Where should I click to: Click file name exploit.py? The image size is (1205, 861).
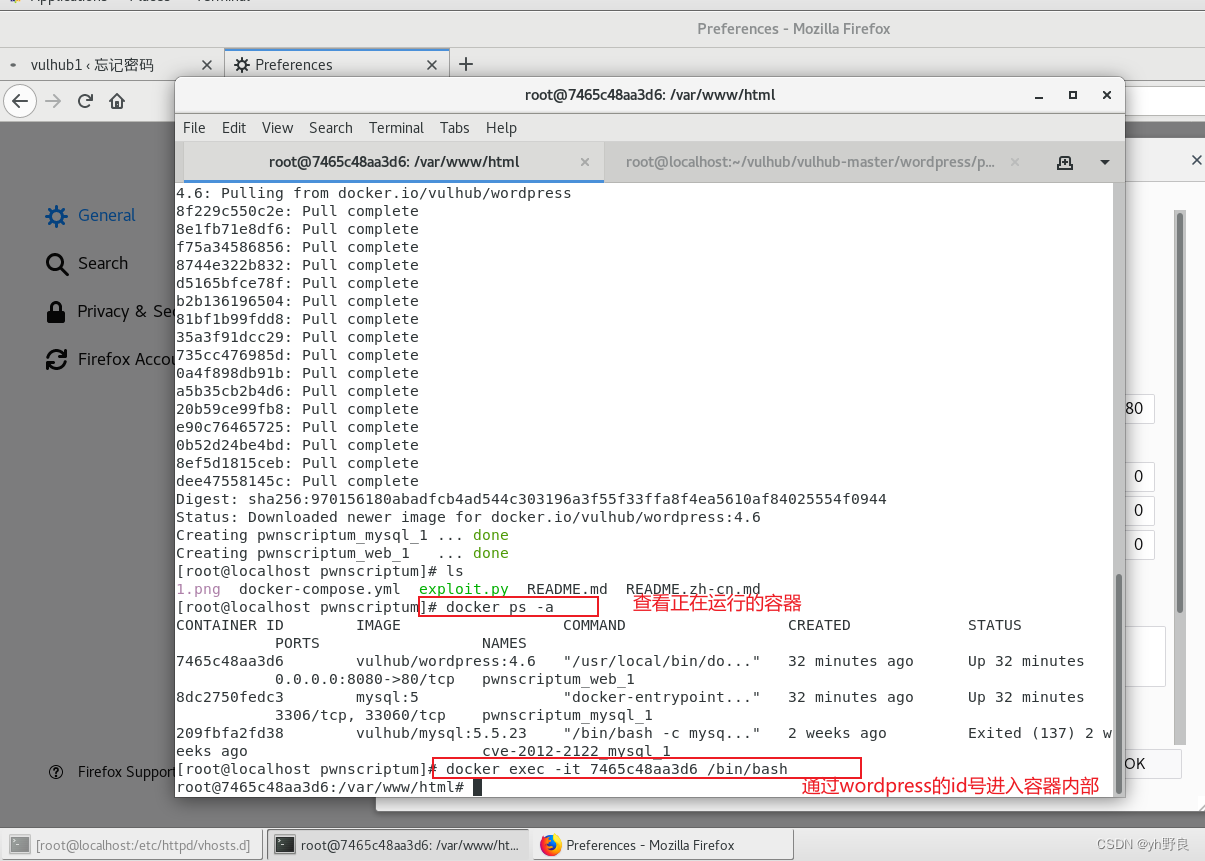click(463, 589)
